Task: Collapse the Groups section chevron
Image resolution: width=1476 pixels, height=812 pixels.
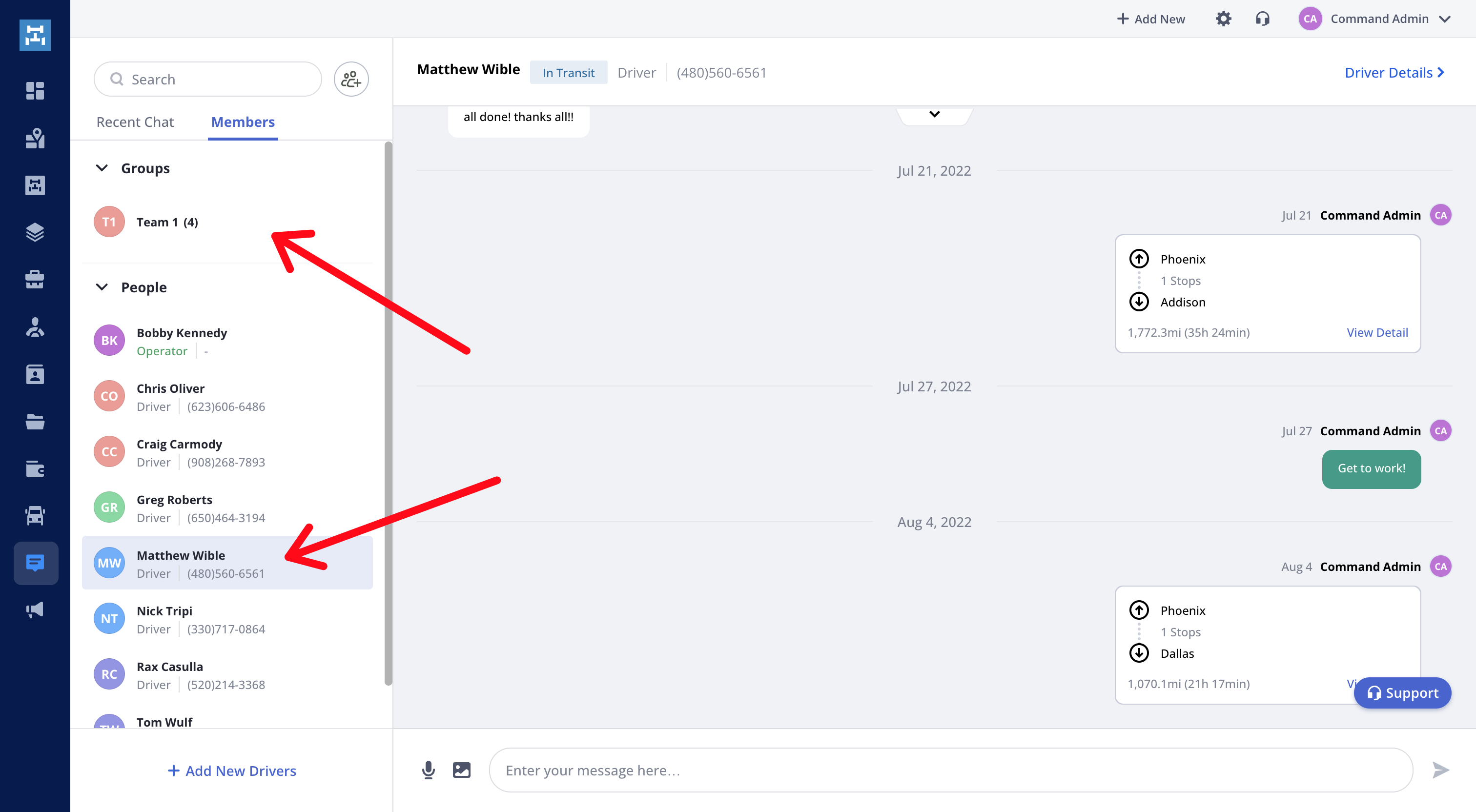Action: click(x=102, y=168)
